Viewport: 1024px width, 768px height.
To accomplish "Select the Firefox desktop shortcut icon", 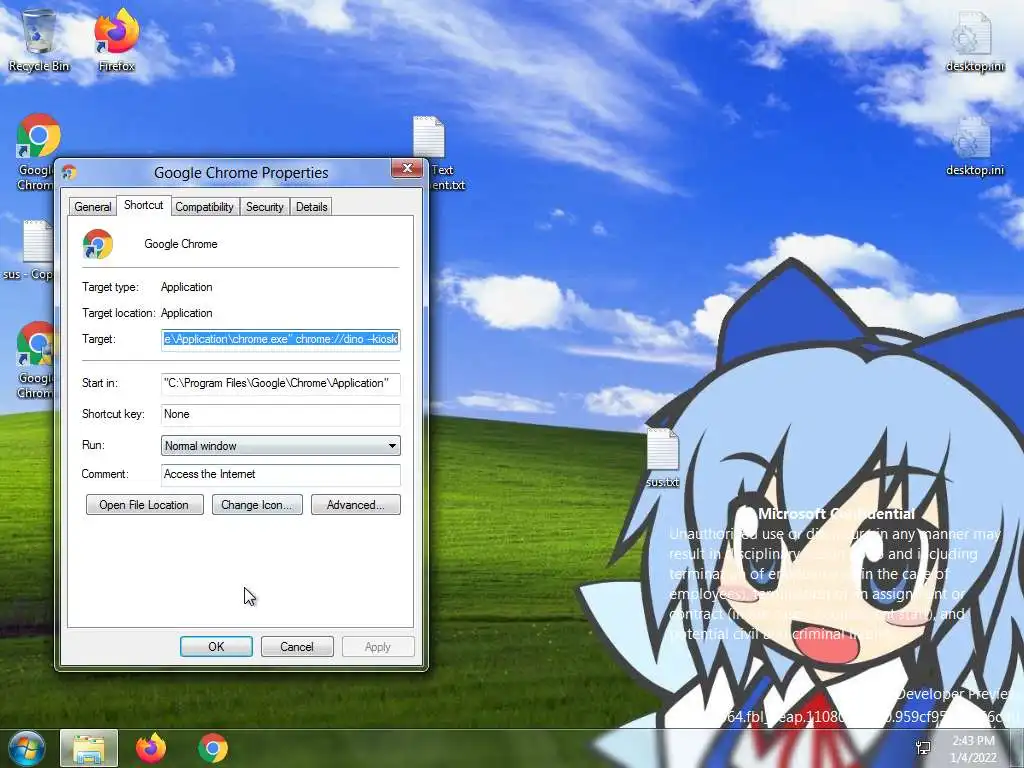I will 116,39.
